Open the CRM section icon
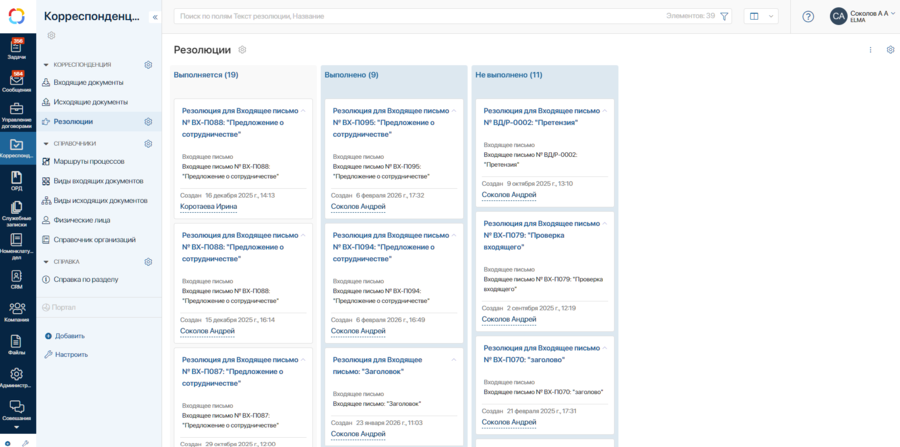Screen dimensions: 900x447 17,278
